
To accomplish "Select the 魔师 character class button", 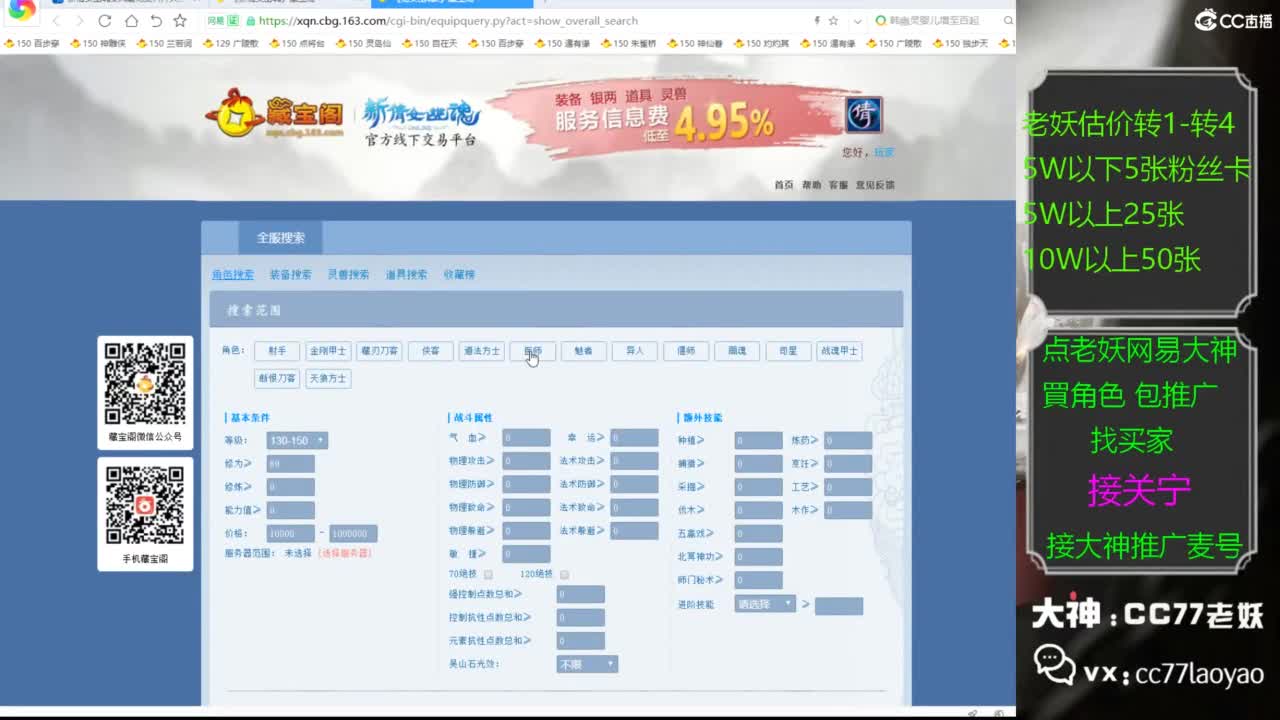I will click(532, 351).
